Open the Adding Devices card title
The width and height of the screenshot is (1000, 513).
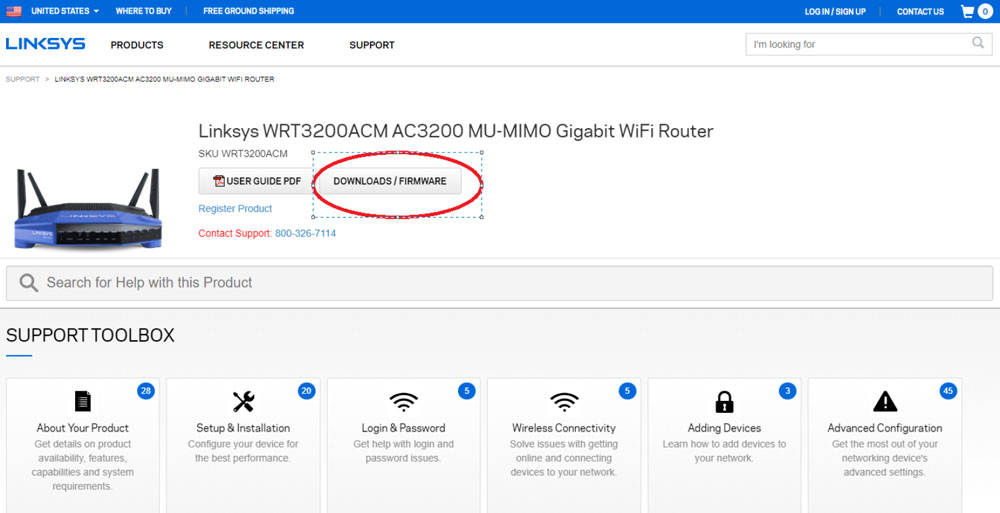pyautogui.click(x=724, y=428)
